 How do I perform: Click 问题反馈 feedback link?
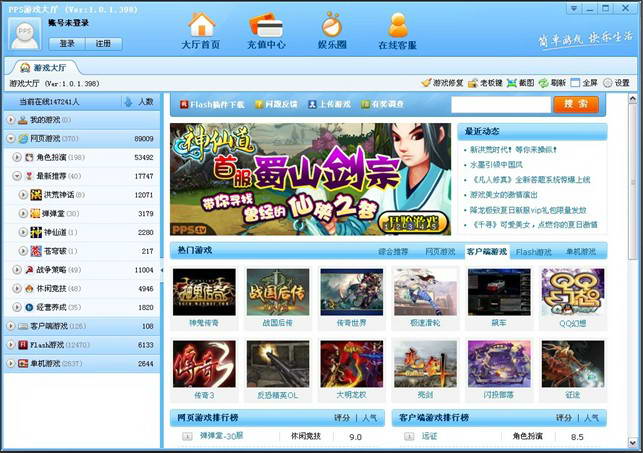click(276, 105)
